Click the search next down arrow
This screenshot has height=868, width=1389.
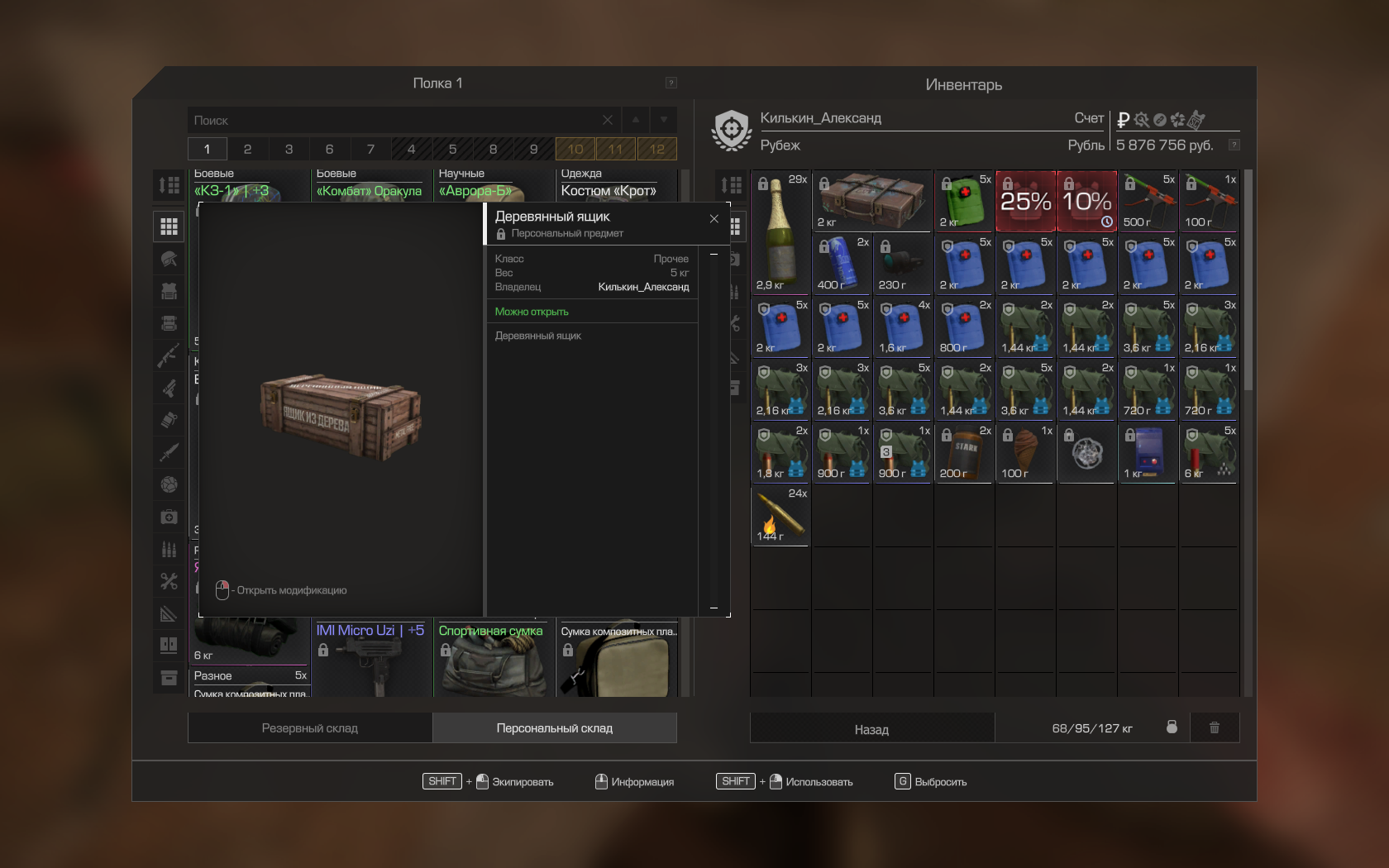tap(664, 120)
